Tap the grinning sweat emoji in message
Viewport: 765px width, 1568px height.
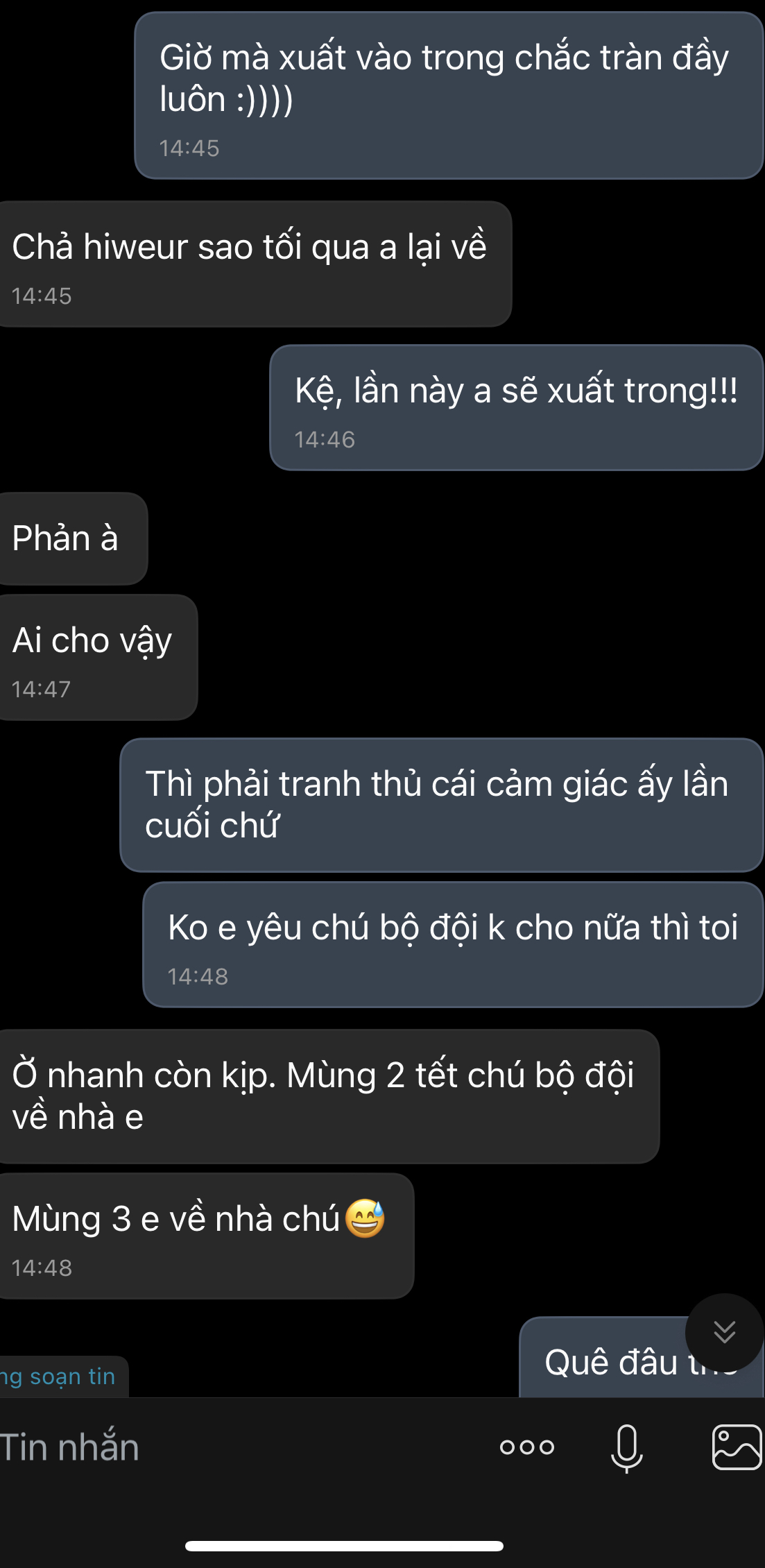pyautogui.click(x=365, y=1218)
